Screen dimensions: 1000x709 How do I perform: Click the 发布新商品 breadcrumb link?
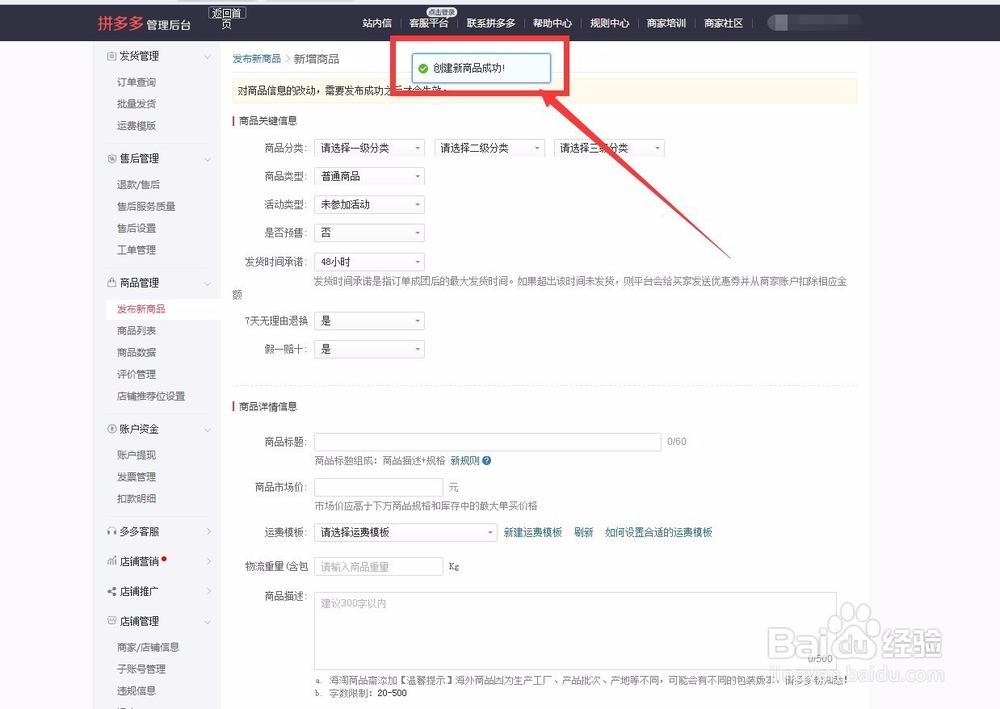(x=256, y=59)
